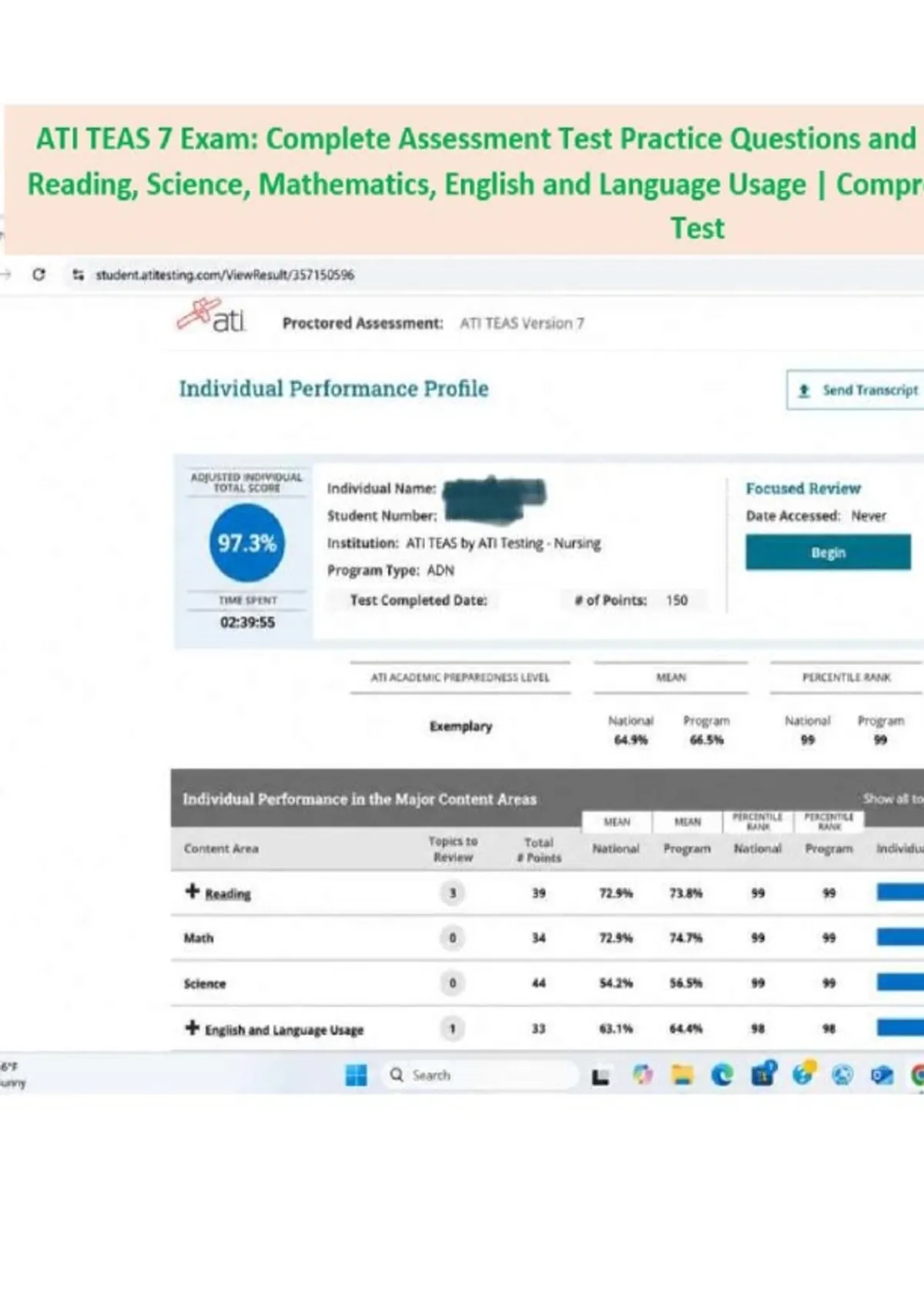Open Outlook from the taskbar
Viewport: 924px width, 1309px height.
882,1075
